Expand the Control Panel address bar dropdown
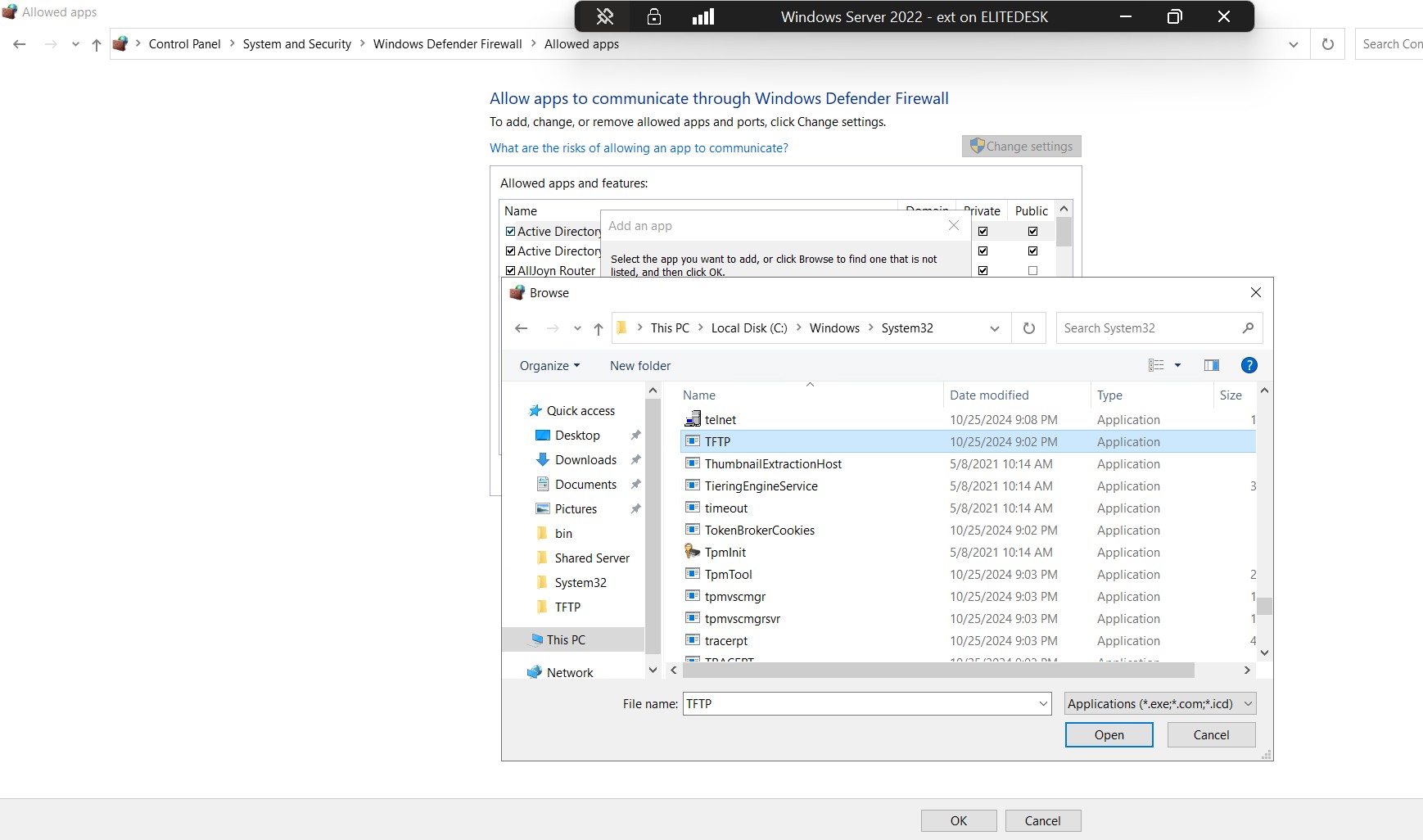This screenshot has width=1423, height=840. 1294,44
